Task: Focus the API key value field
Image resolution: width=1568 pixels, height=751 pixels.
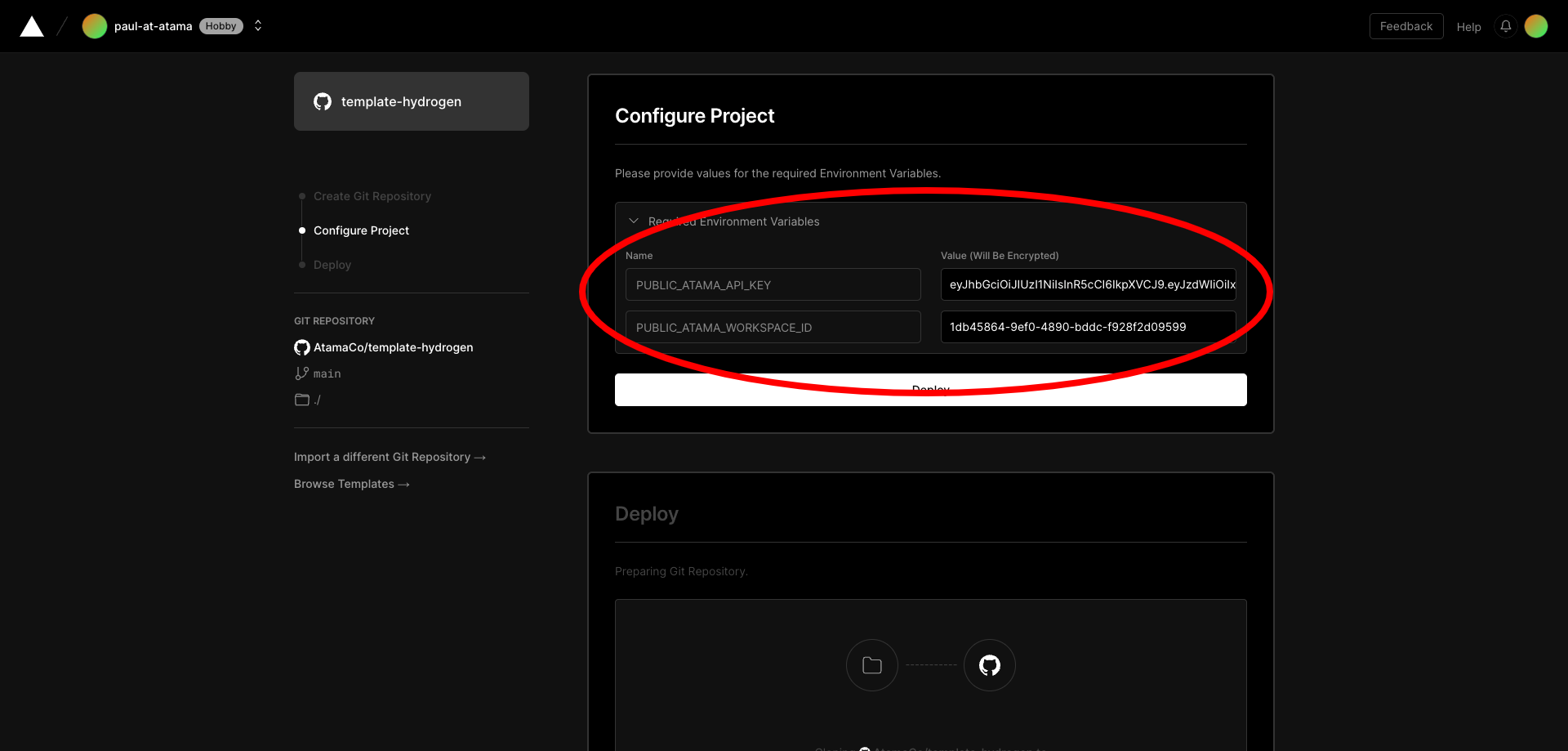Action: (1089, 284)
